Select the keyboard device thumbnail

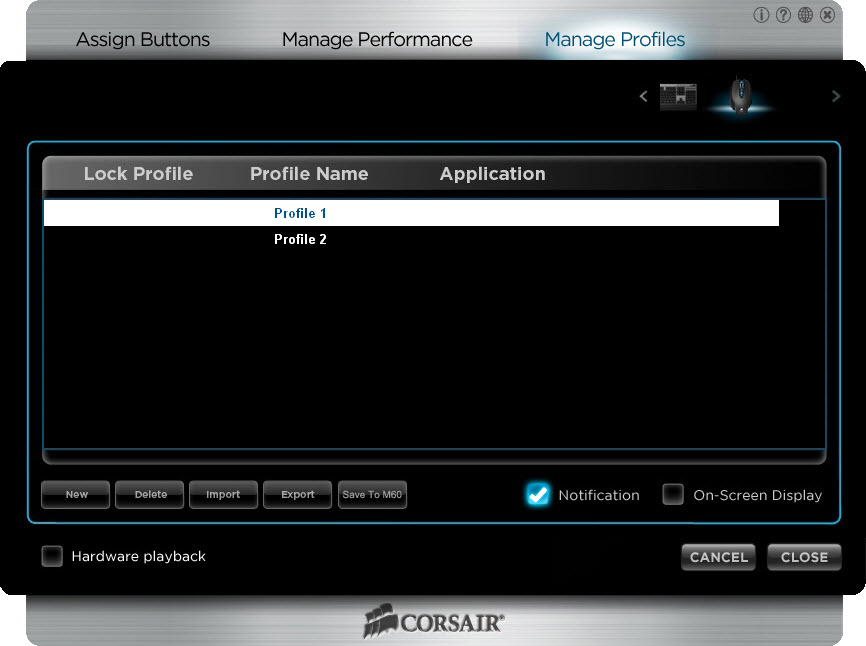(678, 97)
